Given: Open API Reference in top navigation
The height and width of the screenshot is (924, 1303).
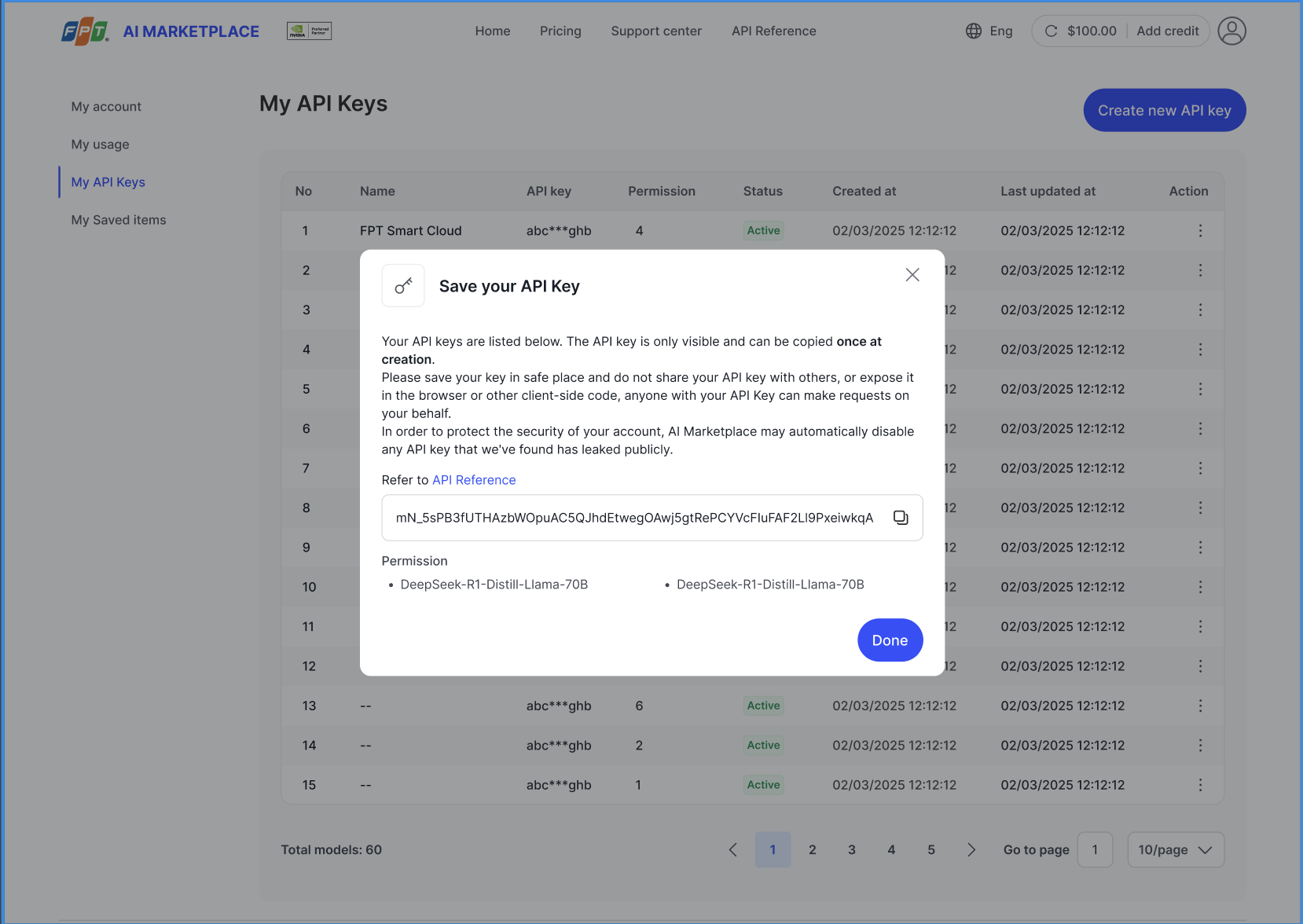Looking at the screenshot, I should point(774,31).
